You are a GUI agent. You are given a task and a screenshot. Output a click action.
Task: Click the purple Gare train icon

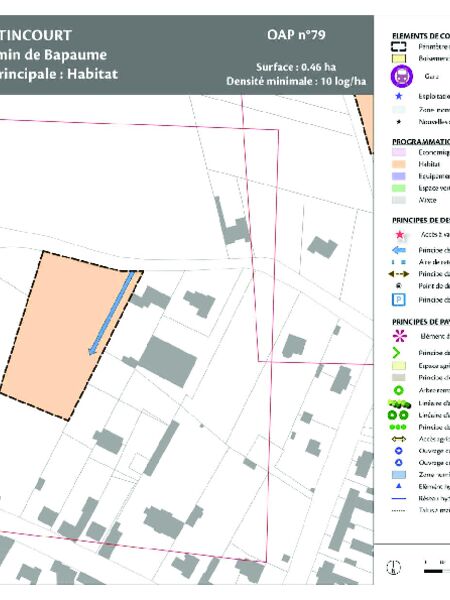402,76
